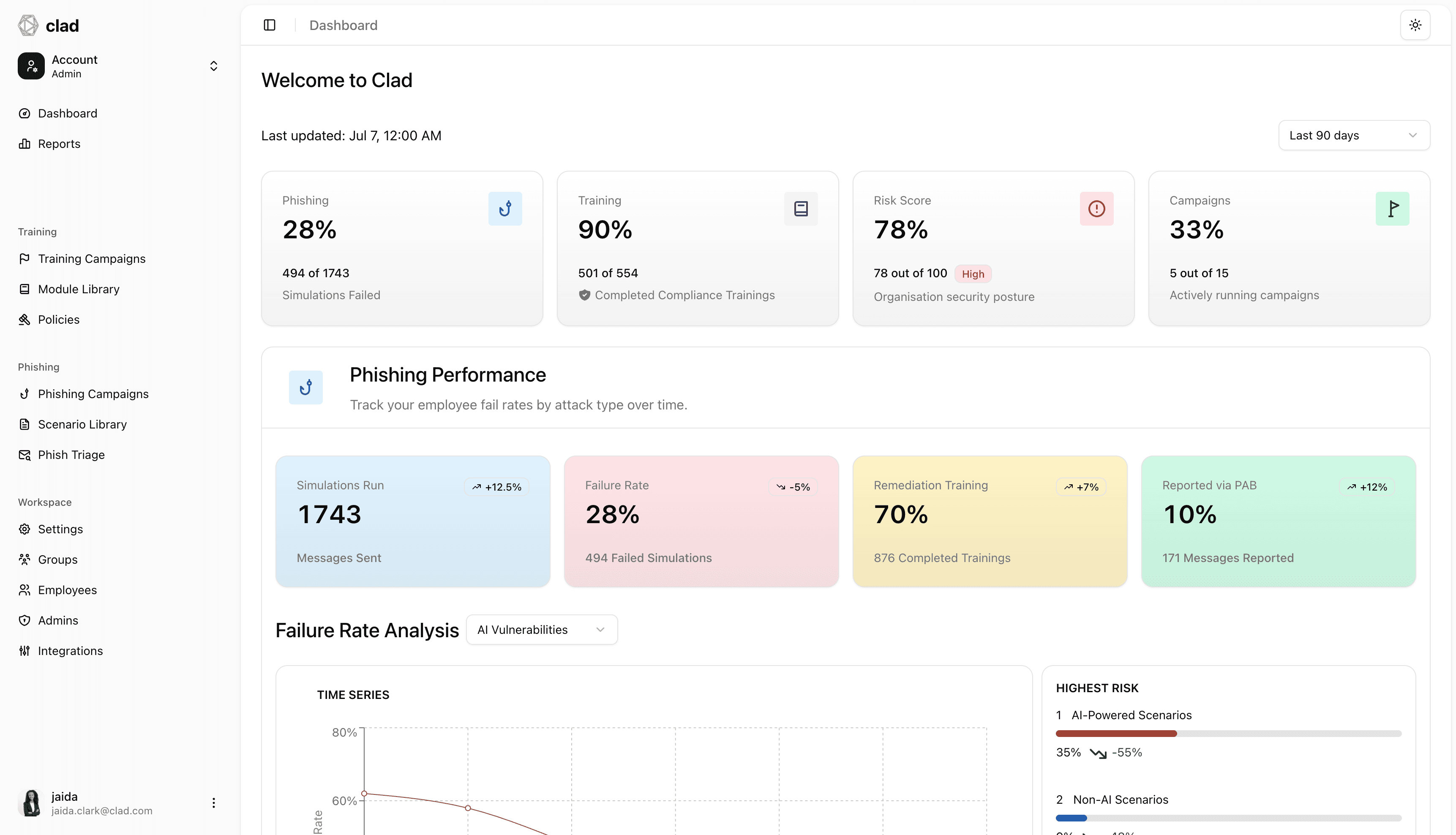Click the +7% trend badge
This screenshot has width=1456, height=835.
[1081, 487]
